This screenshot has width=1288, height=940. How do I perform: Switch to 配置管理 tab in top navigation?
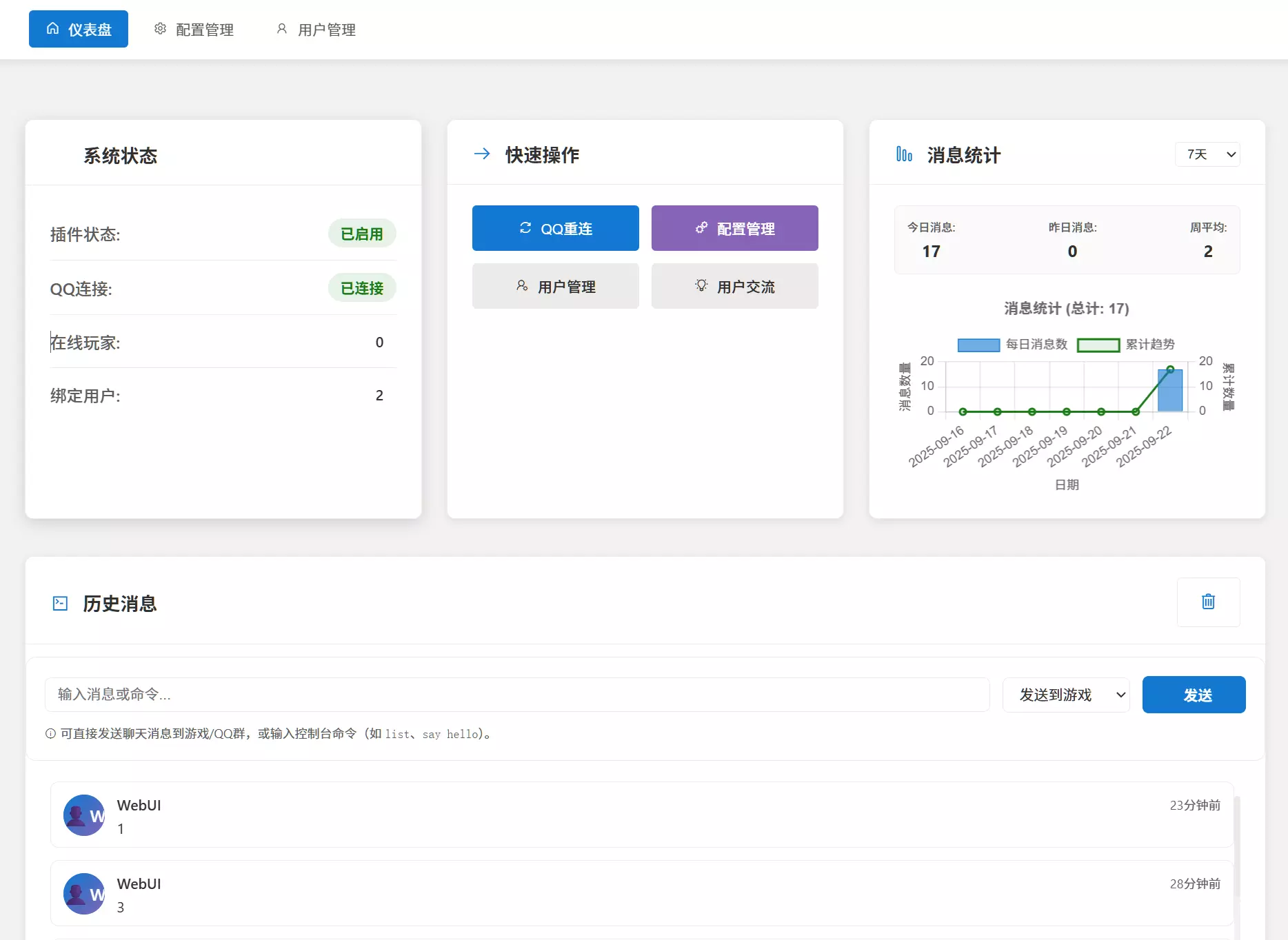194,29
